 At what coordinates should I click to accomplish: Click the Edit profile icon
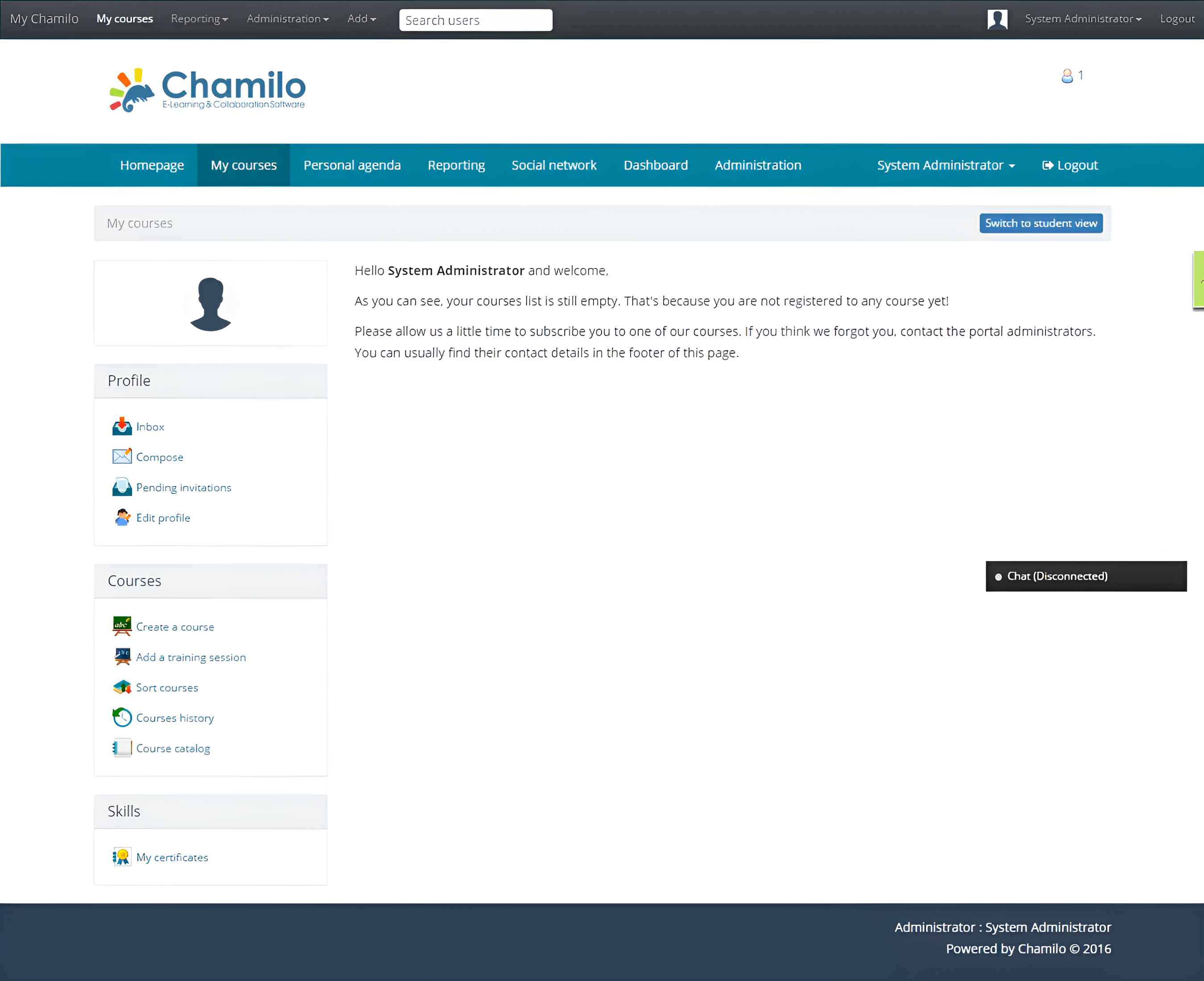pos(121,517)
